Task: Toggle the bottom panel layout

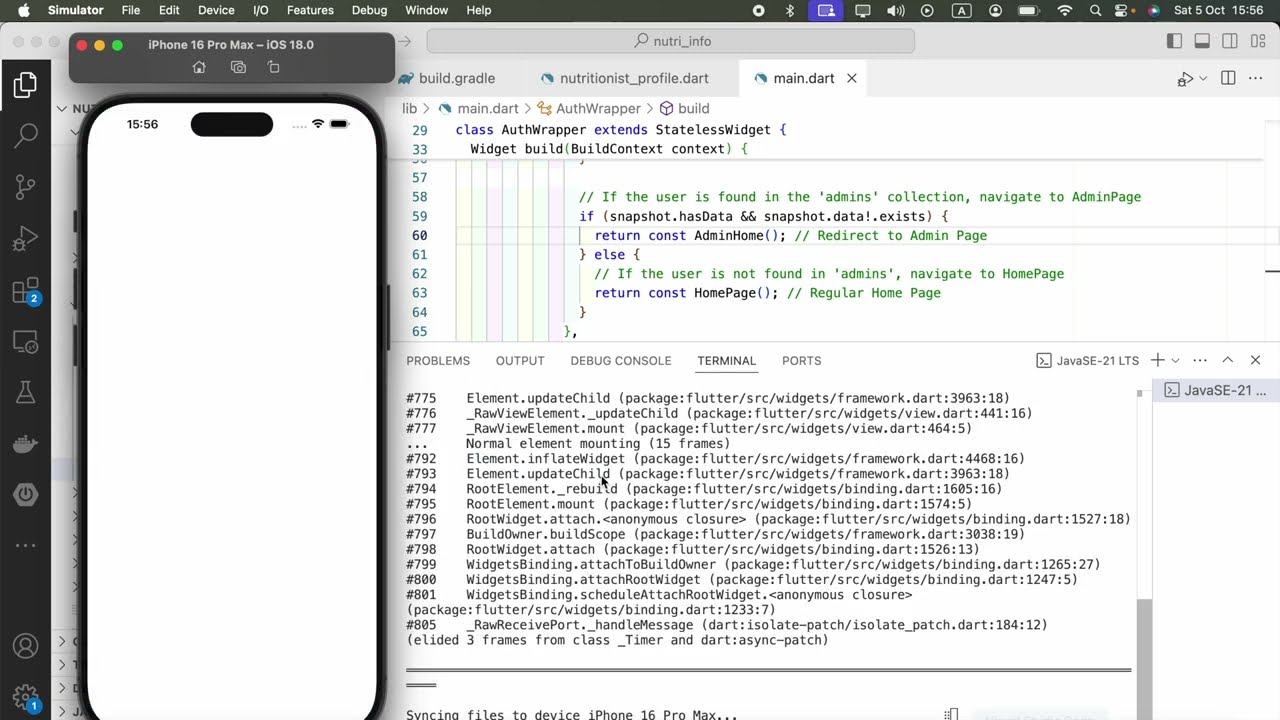Action: (1203, 41)
